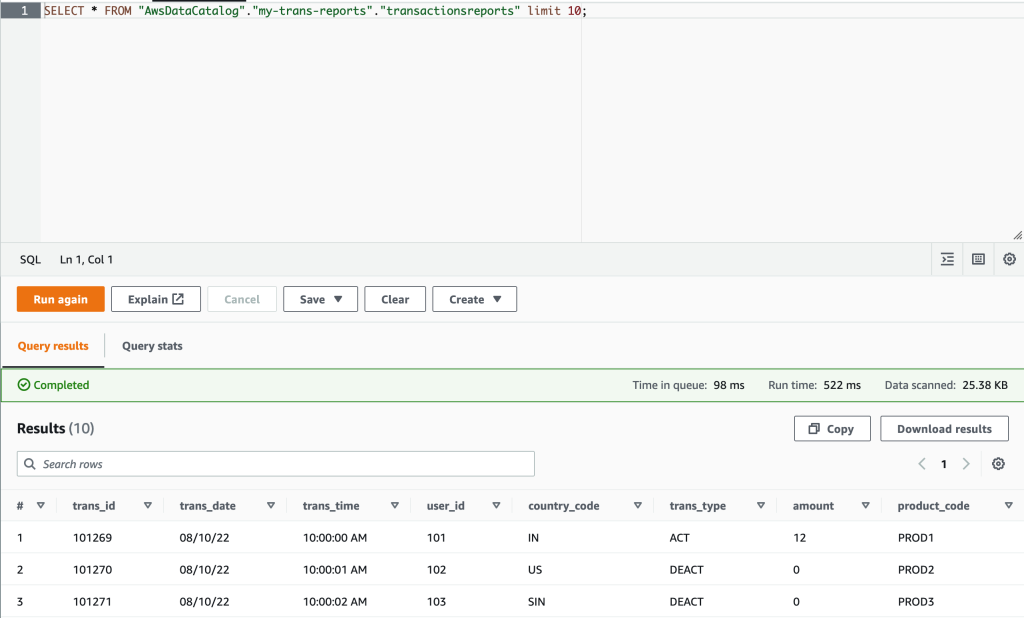Image resolution: width=1024 pixels, height=618 pixels.
Task: Click the next page arrow in pagination
Action: coord(966,464)
